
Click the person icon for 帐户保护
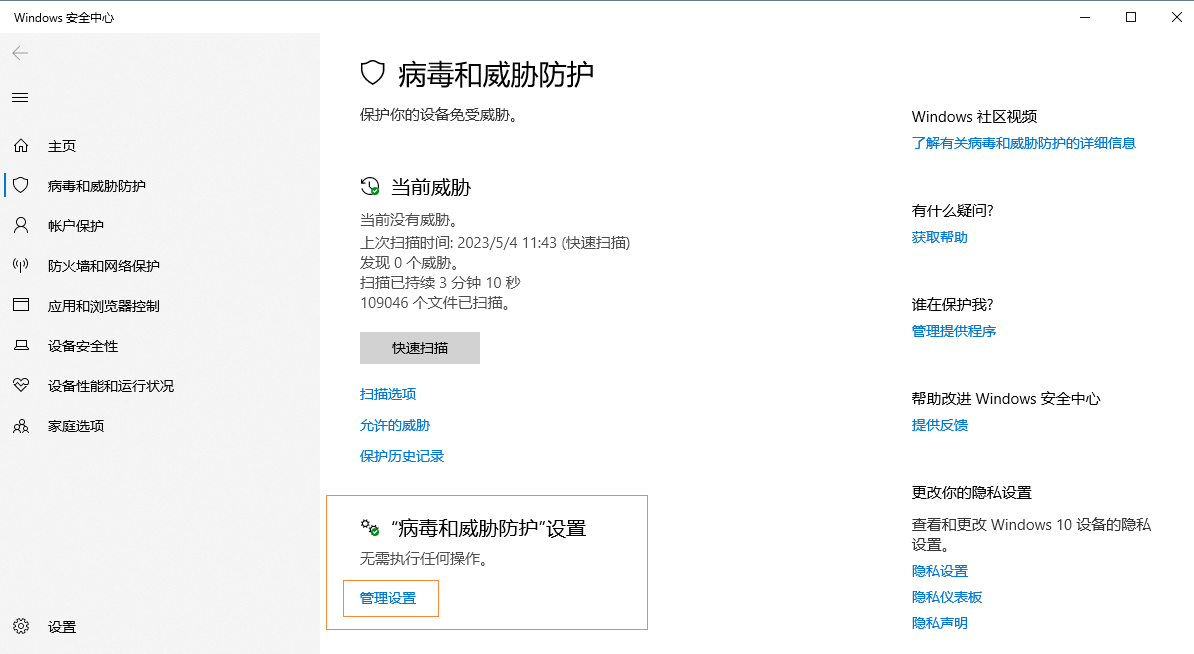pos(21,225)
